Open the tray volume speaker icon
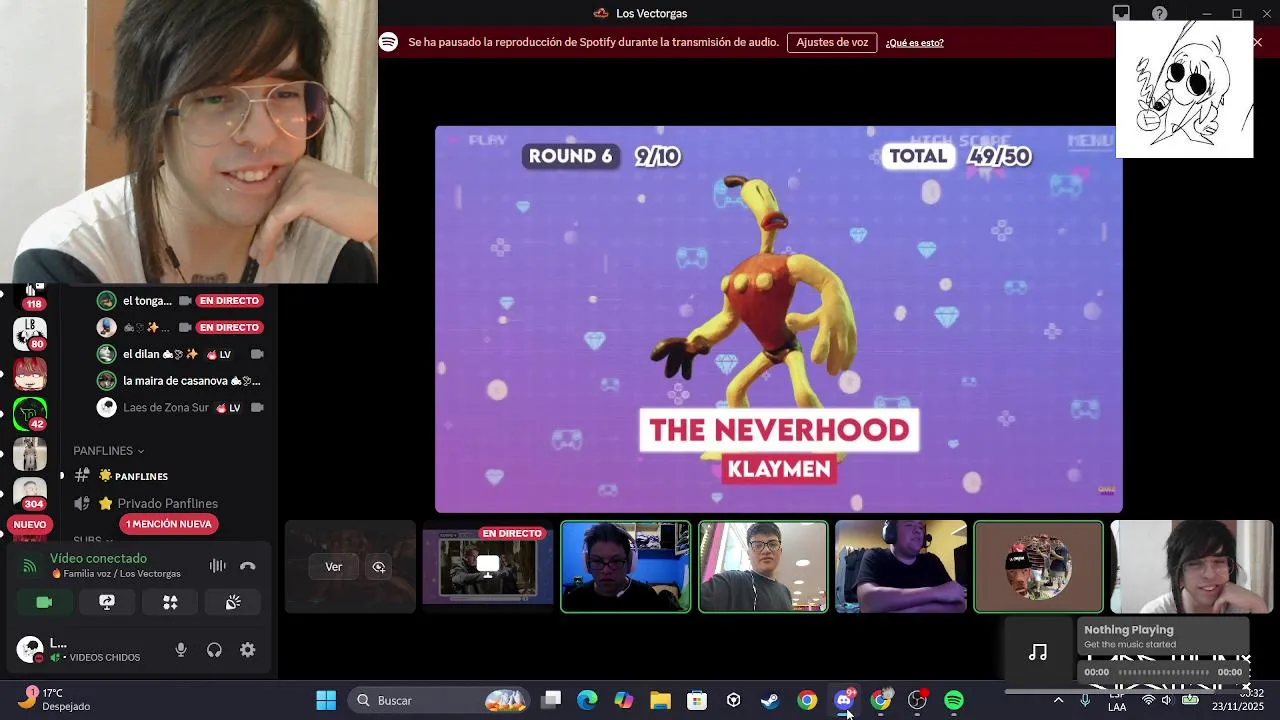Image resolution: width=1280 pixels, height=720 pixels. [1166, 700]
